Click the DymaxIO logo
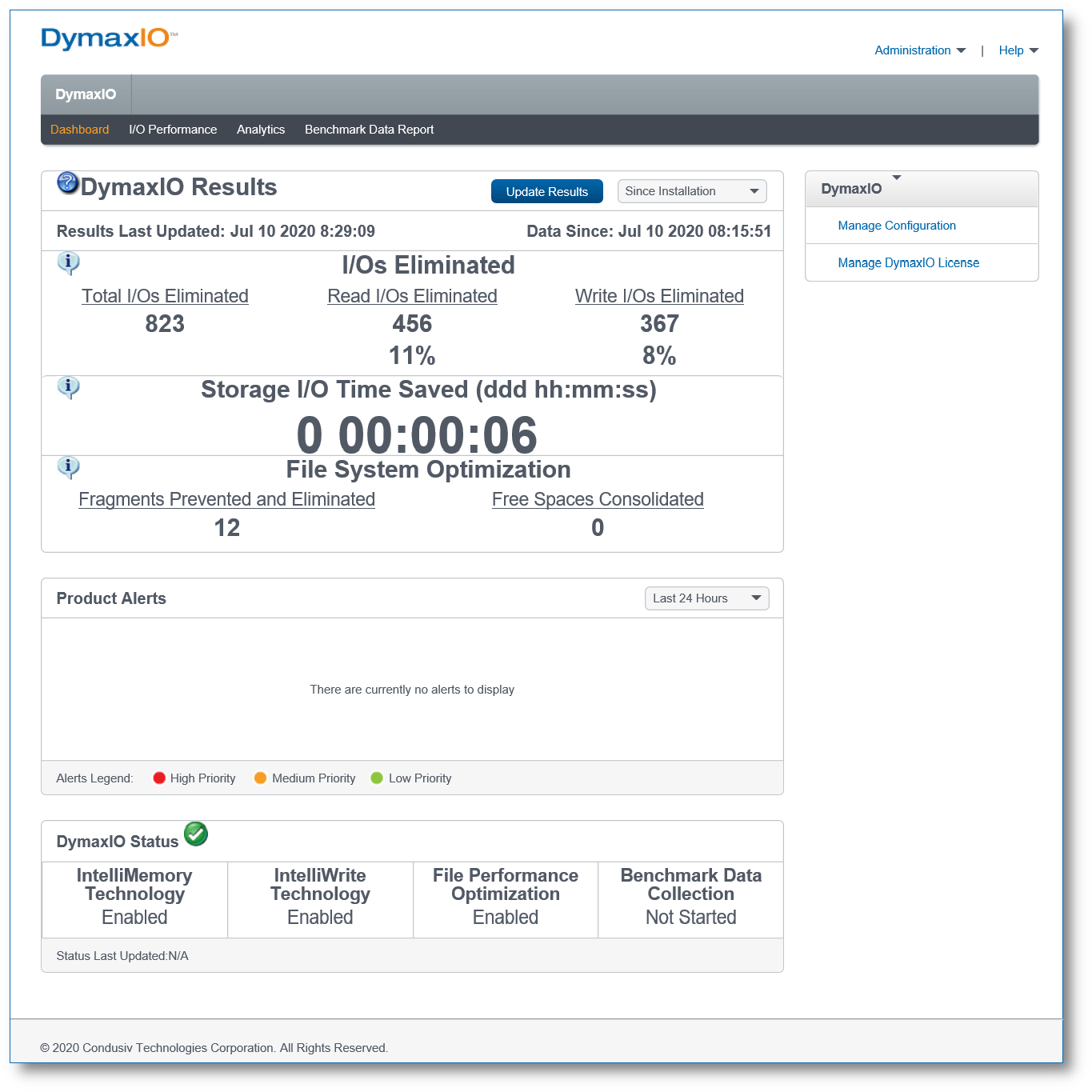 tap(109, 38)
